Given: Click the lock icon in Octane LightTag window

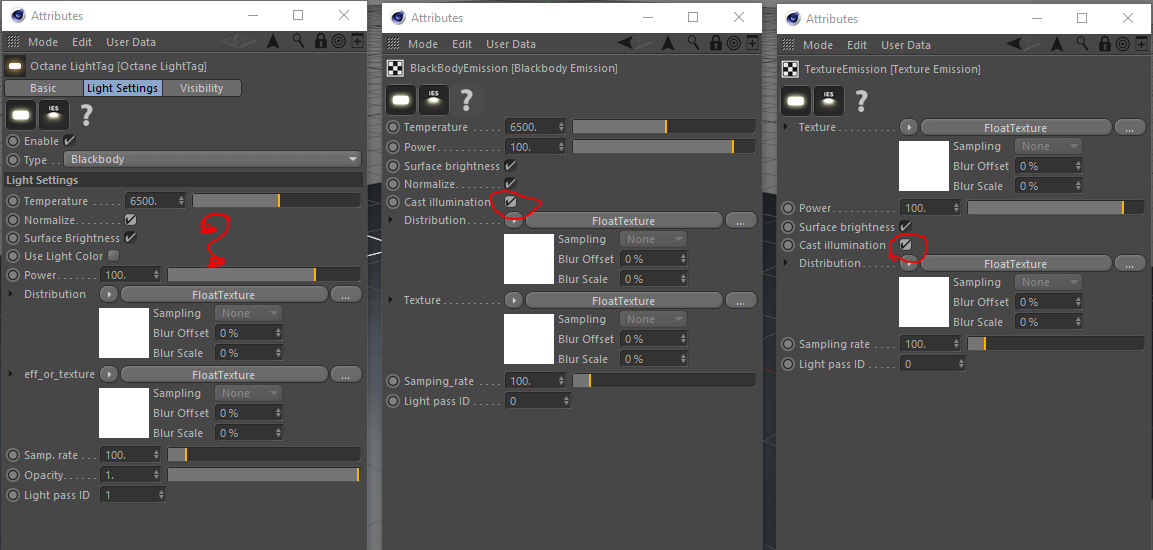Looking at the screenshot, I should pyautogui.click(x=320, y=42).
